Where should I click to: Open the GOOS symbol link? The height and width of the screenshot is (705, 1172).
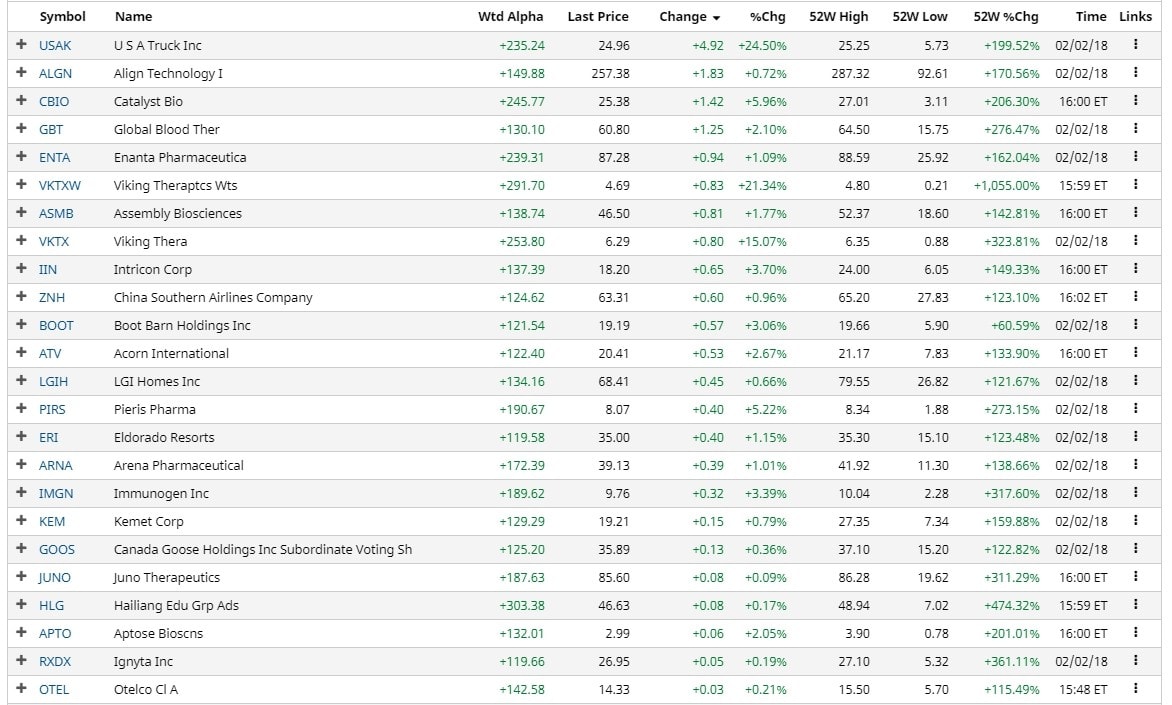click(x=56, y=549)
